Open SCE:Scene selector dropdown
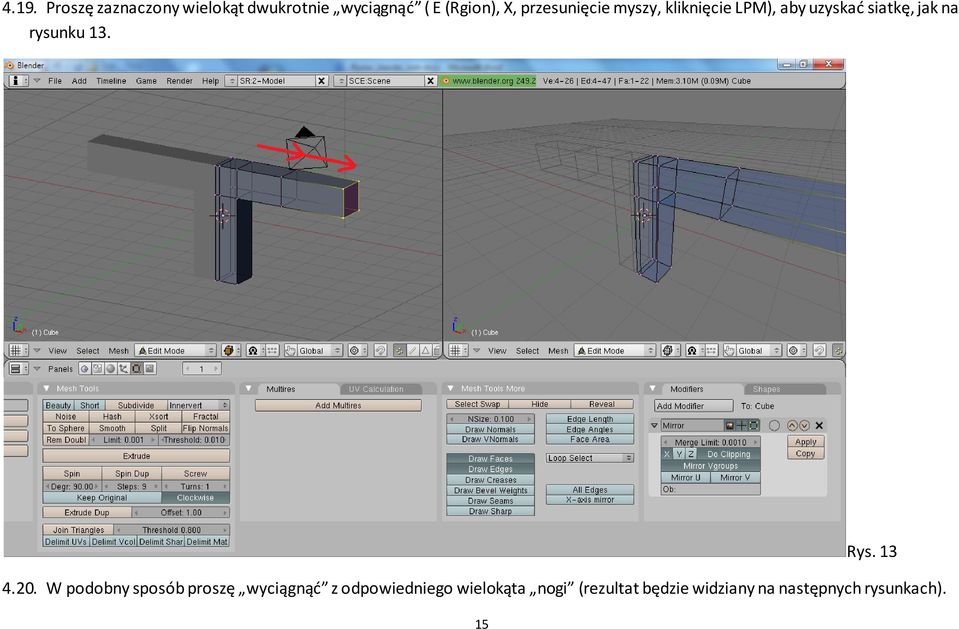959x629 pixels. pyautogui.click(x=340, y=81)
